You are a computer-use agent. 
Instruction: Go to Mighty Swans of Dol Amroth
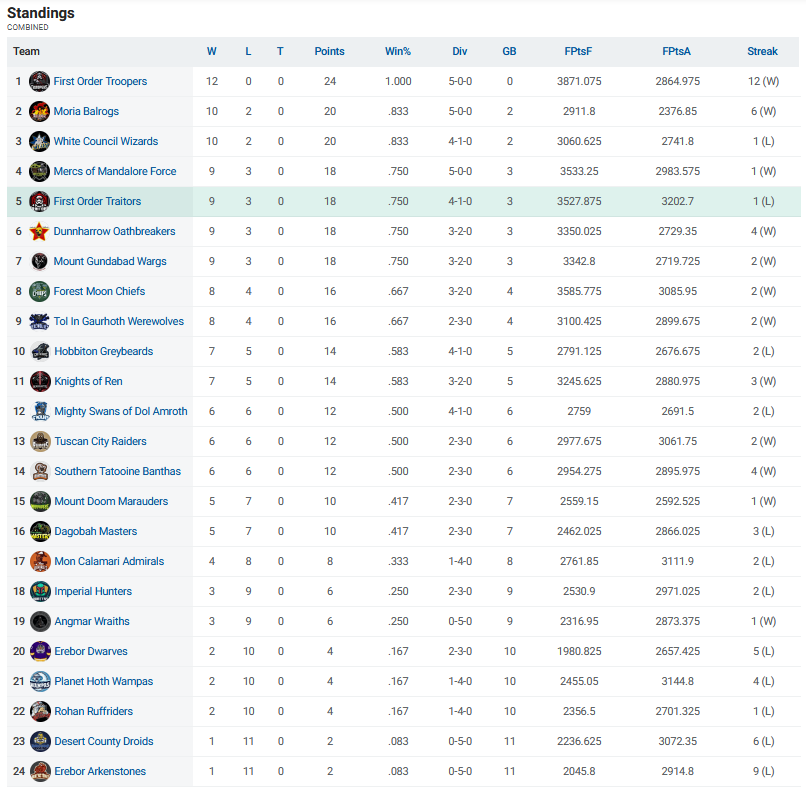click(x=120, y=411)
